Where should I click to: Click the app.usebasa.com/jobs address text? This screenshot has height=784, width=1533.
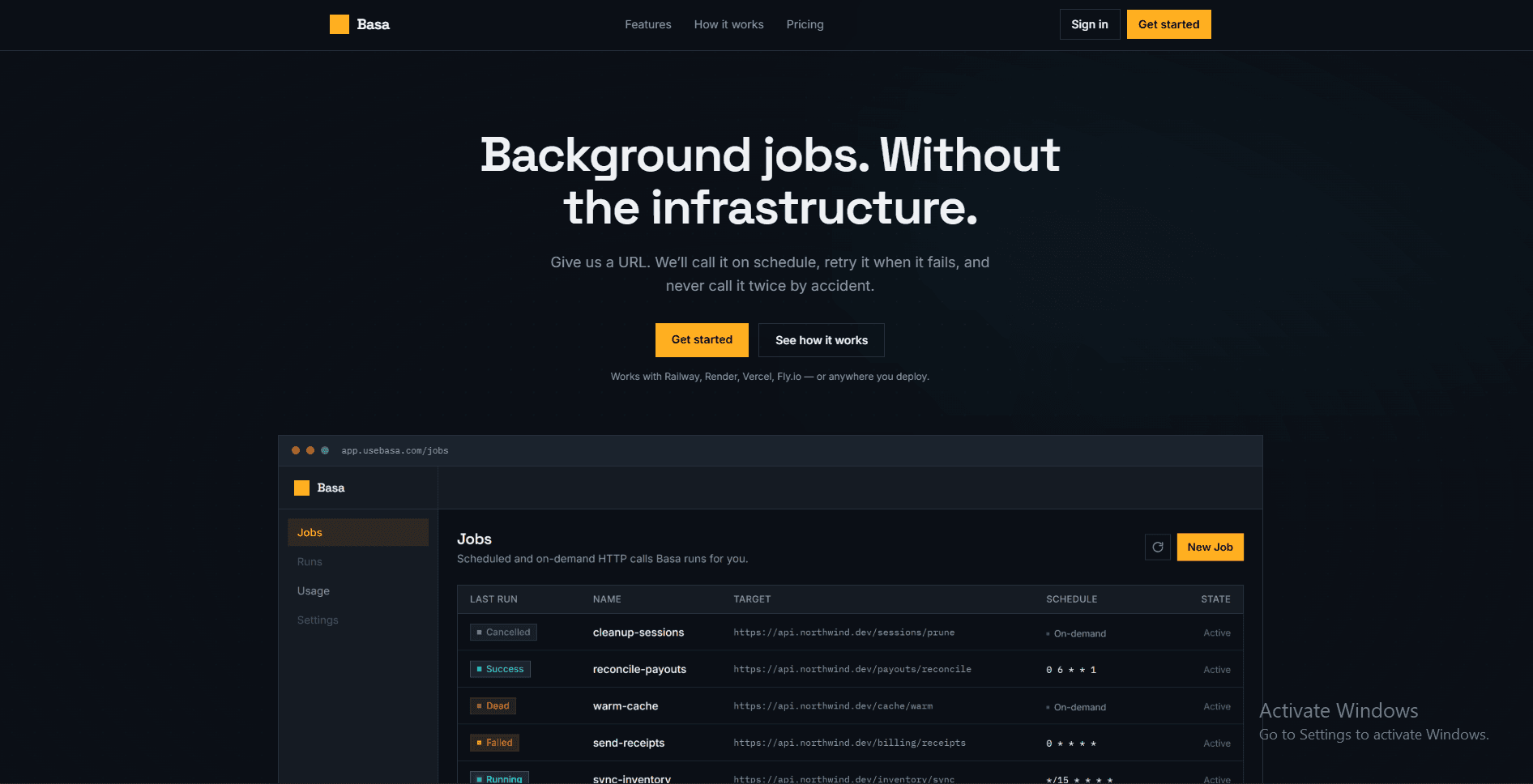tap(395, 450)
